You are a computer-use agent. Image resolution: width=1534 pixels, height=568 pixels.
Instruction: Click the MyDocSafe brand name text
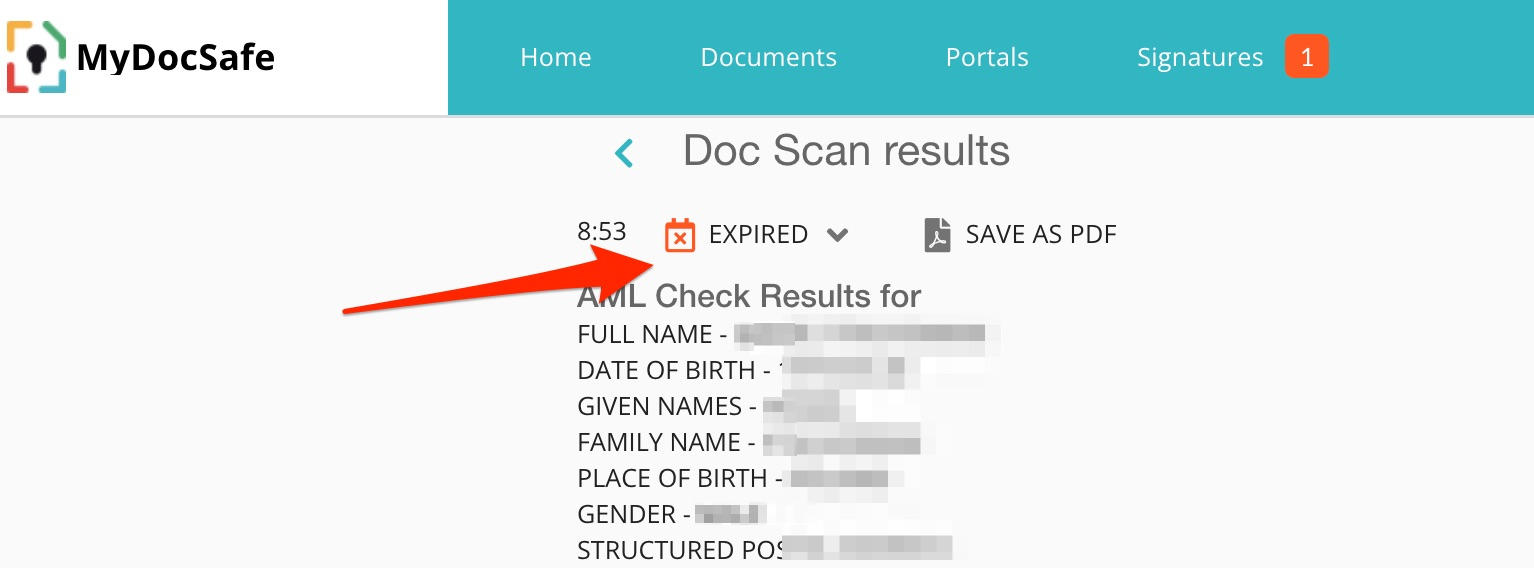pos(176,58)
